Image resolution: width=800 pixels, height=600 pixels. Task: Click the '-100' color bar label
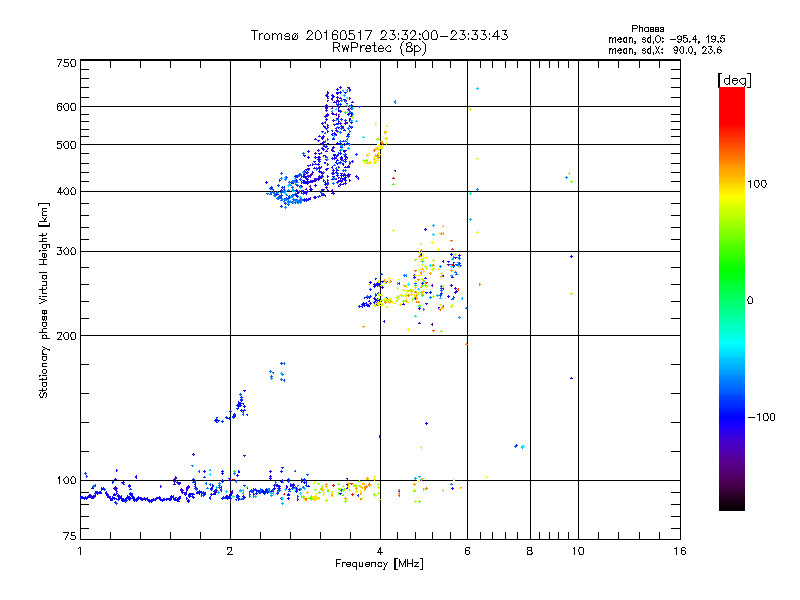click(761, 417)
